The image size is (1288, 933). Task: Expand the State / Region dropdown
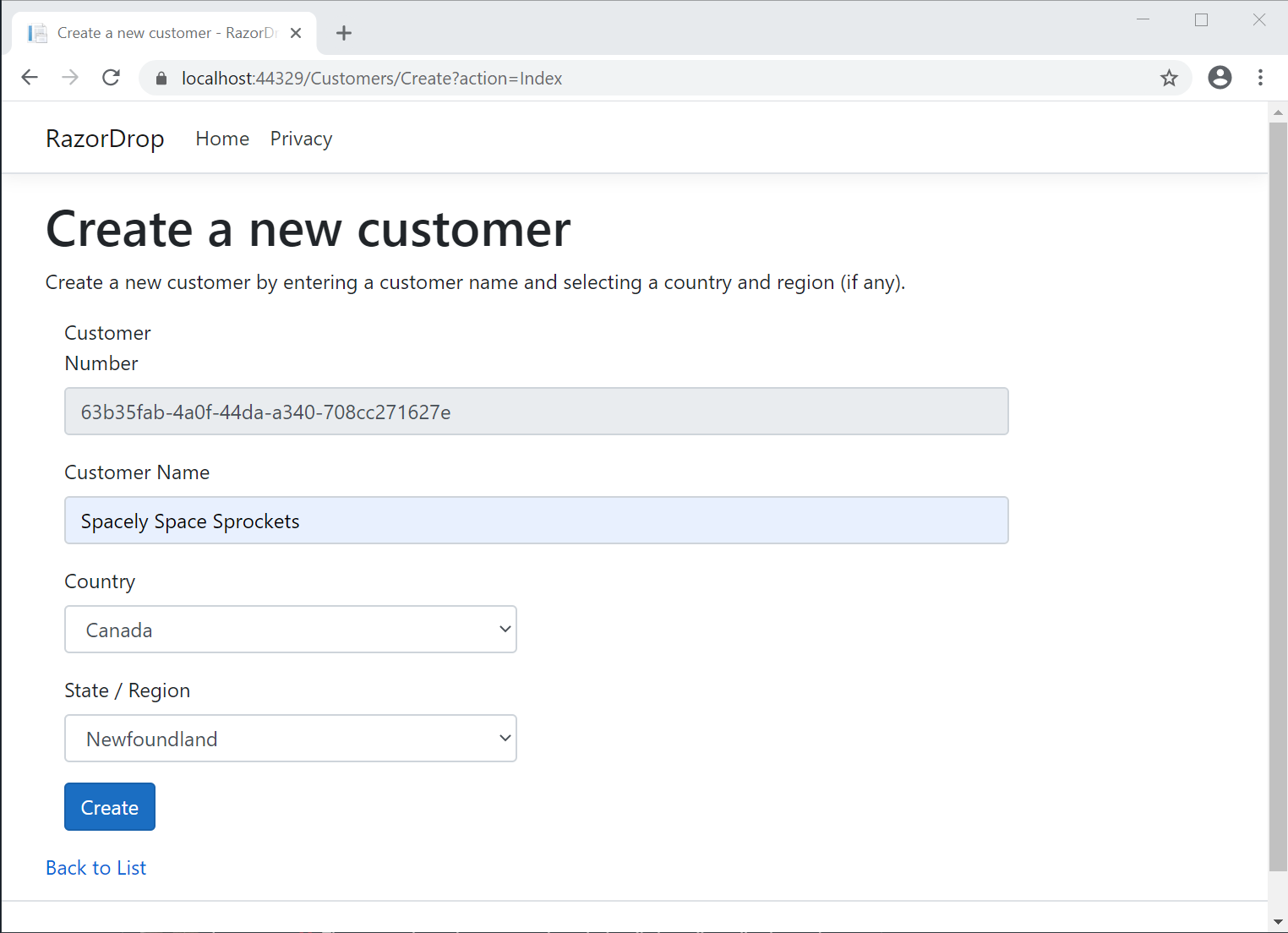(x=291, y=738)
